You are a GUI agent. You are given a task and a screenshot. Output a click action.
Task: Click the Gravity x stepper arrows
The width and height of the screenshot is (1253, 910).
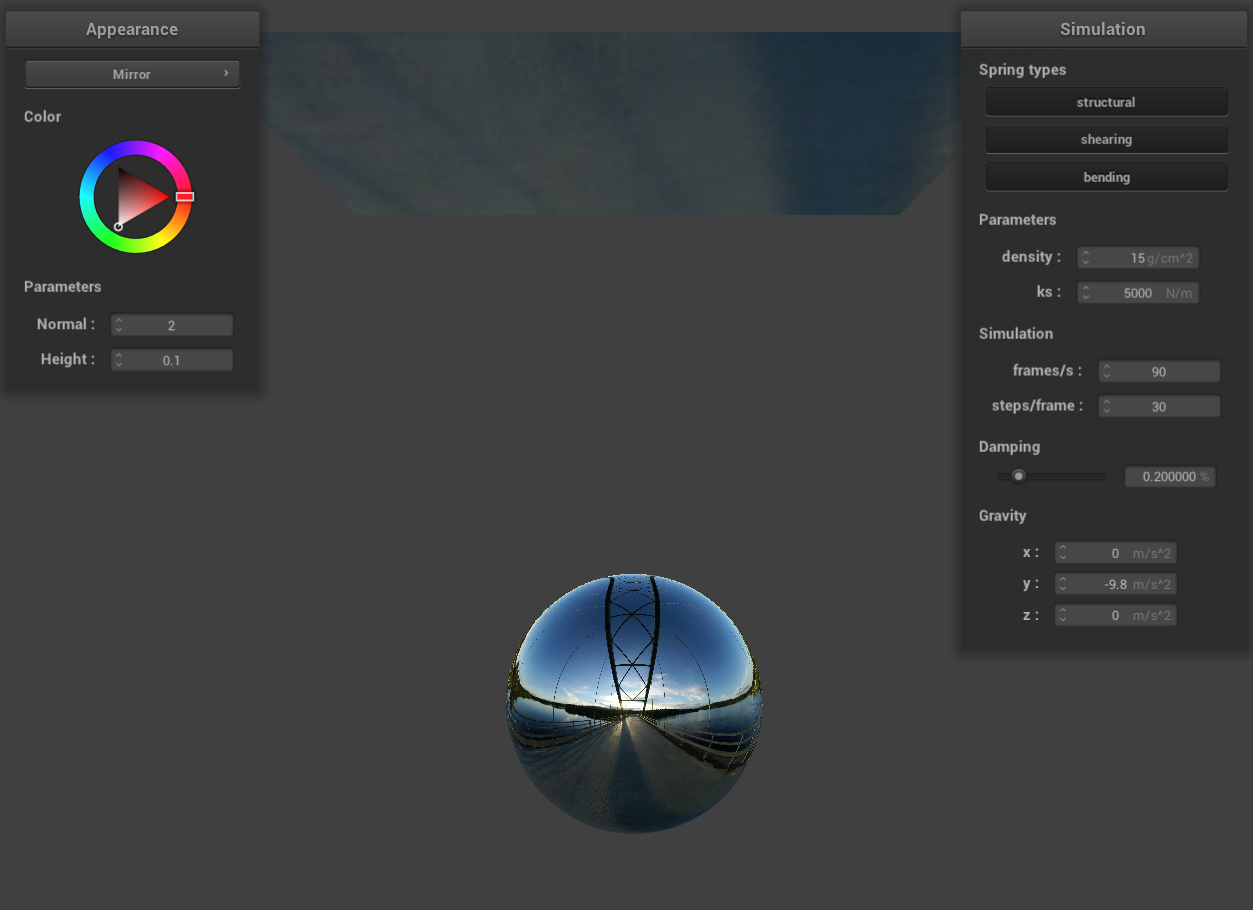pyautogui.click(x=1063, y=553)
